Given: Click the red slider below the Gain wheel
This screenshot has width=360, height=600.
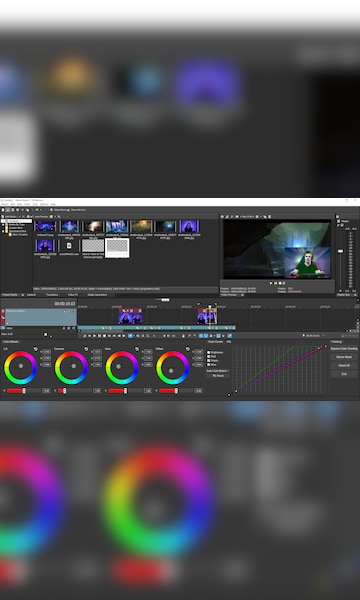Looking at the screenshot, I should pyautogui.click(x=125, y=391).
